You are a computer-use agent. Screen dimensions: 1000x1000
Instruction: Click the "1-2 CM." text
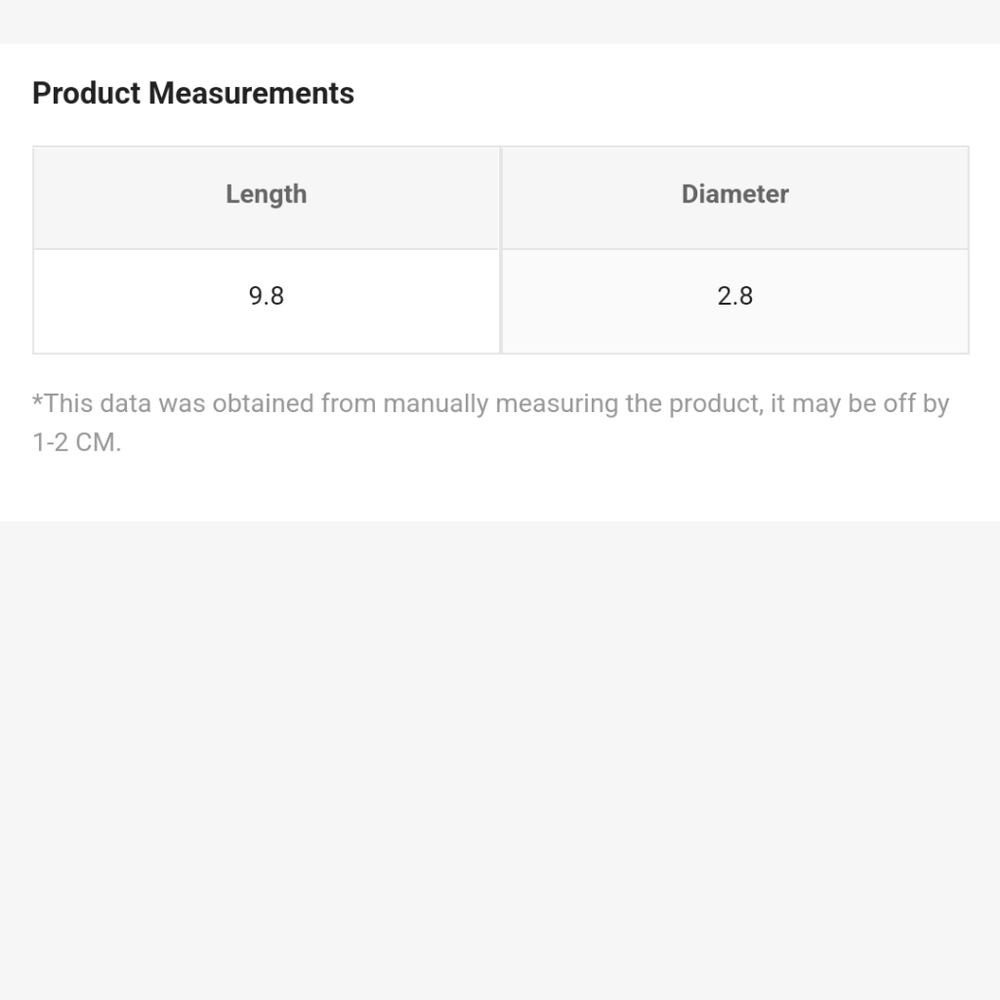coord(77,442)
